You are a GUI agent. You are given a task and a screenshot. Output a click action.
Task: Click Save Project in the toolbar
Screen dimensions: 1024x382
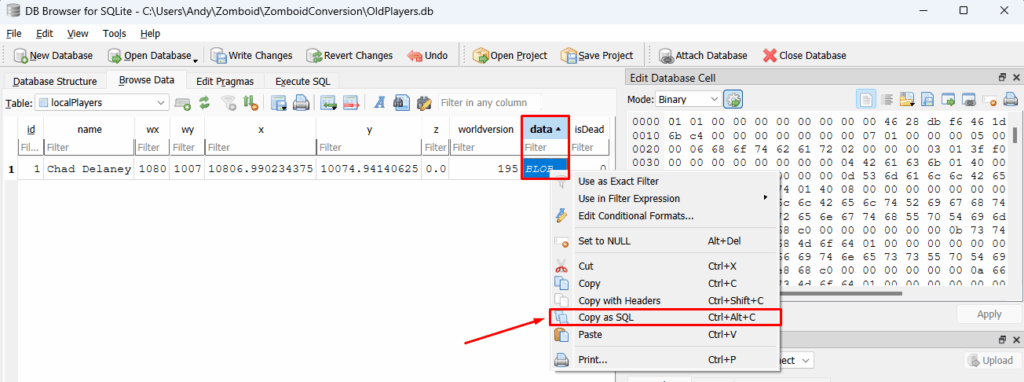point(598,56)
